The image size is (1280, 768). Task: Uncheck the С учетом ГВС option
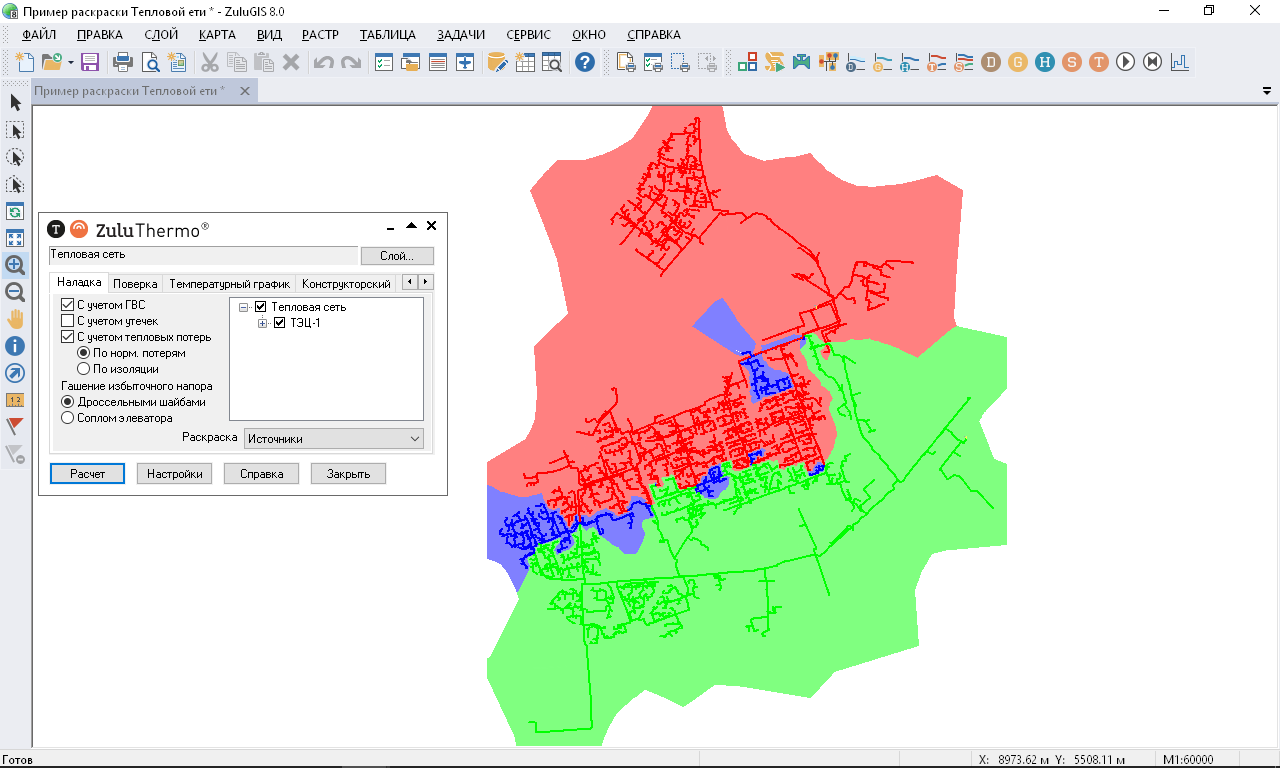pos(68,305)
